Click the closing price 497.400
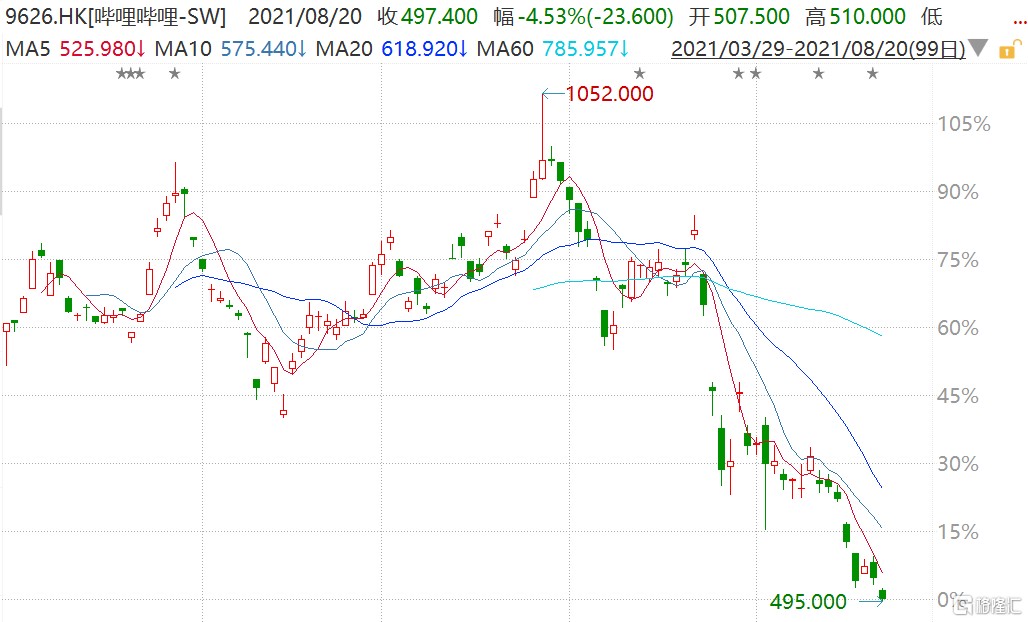Viewport: 1028px width, 622px height. 439,17
